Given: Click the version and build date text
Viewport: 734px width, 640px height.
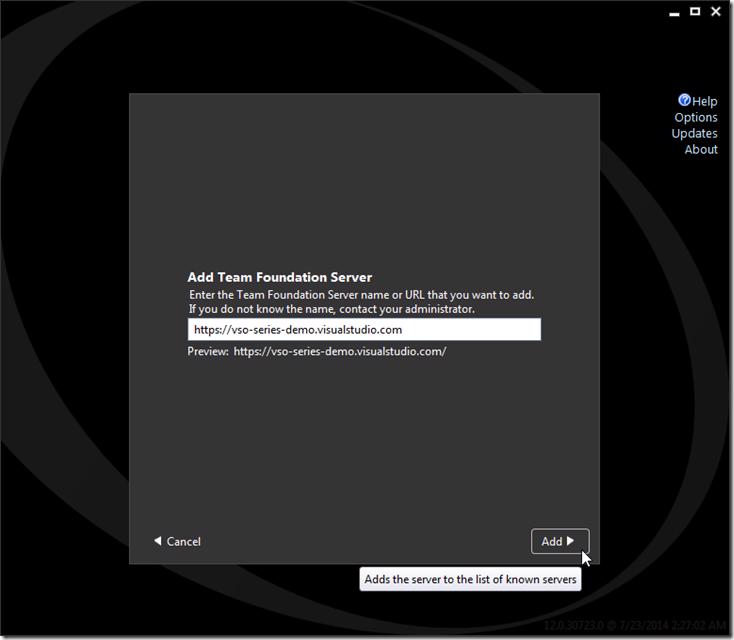Looking at the screenshot, I should click(635, 625).
